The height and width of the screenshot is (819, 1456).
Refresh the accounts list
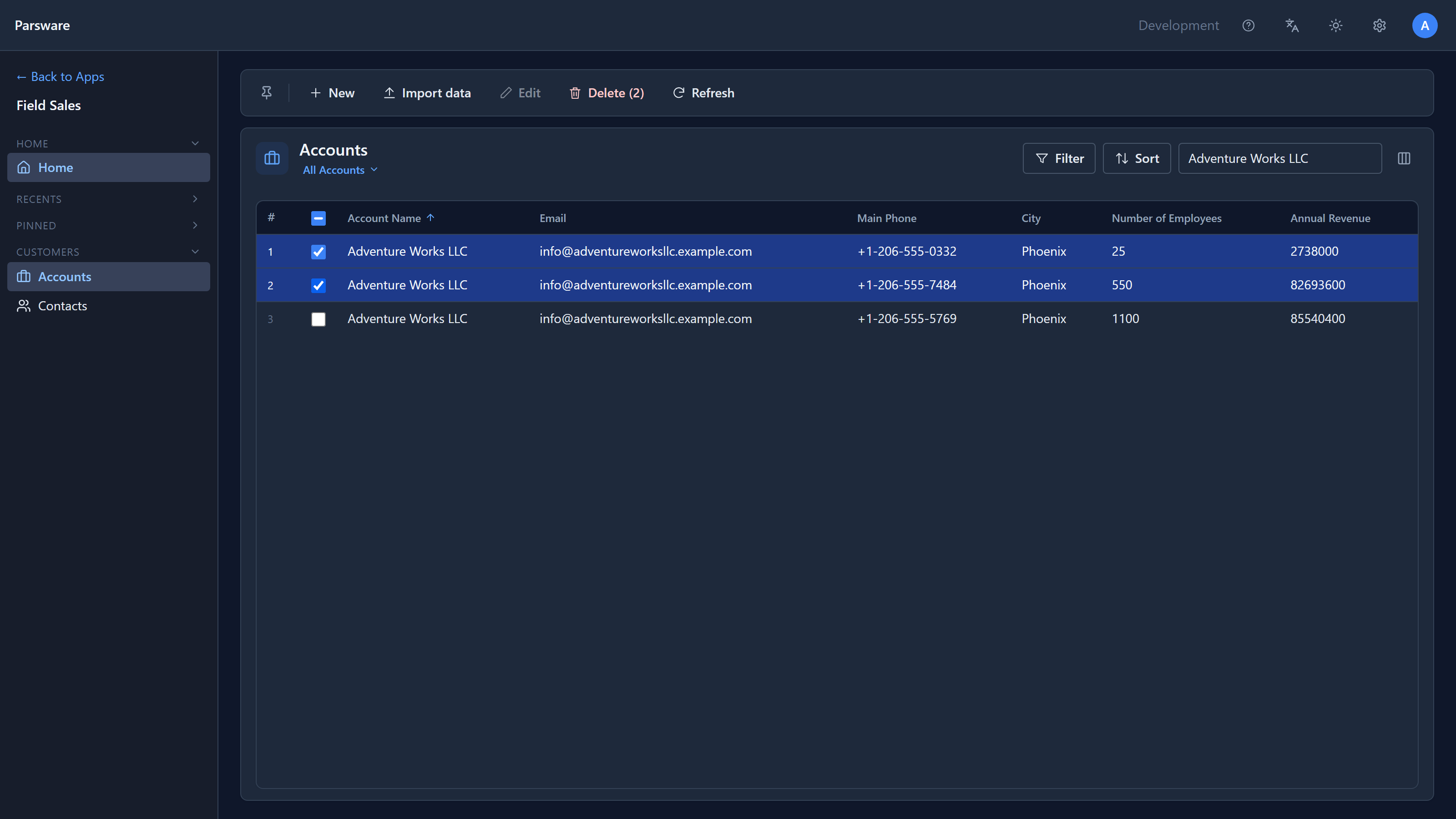704,93
